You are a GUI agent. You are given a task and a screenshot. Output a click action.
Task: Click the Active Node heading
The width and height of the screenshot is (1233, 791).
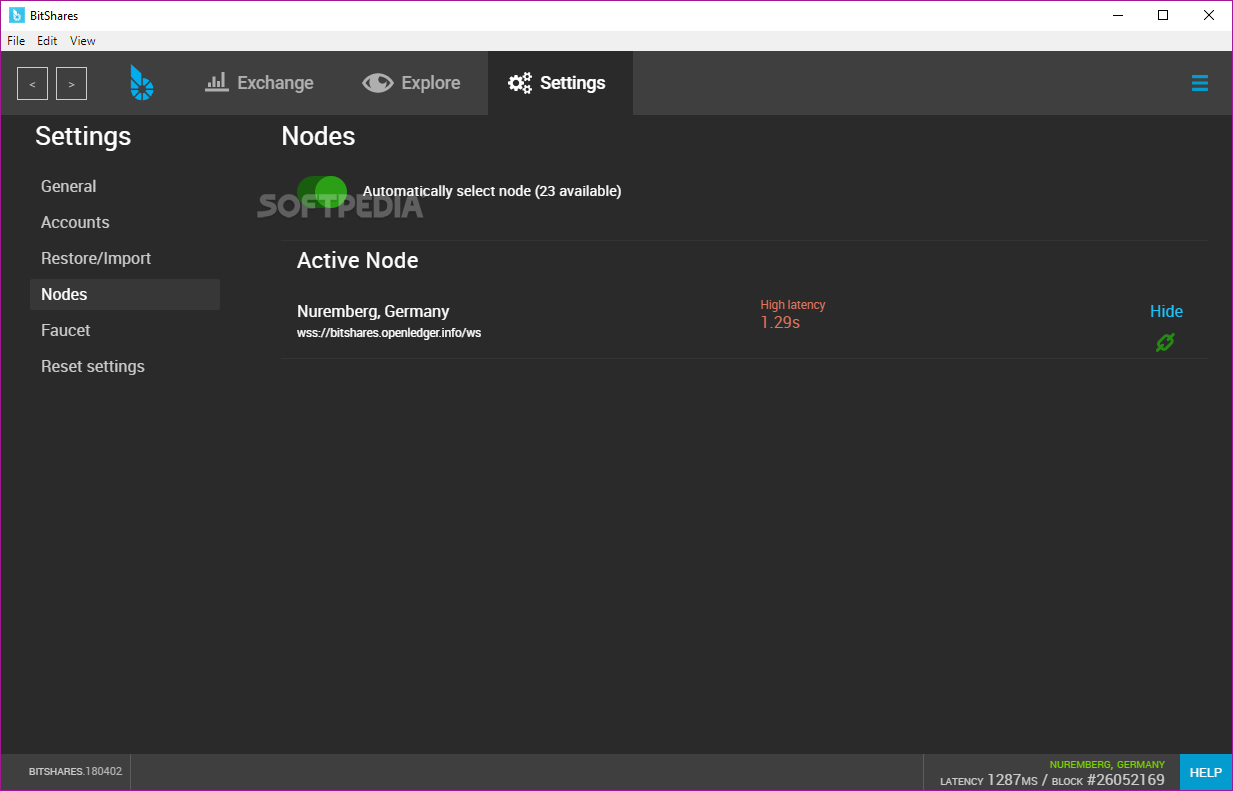[358, 260]
